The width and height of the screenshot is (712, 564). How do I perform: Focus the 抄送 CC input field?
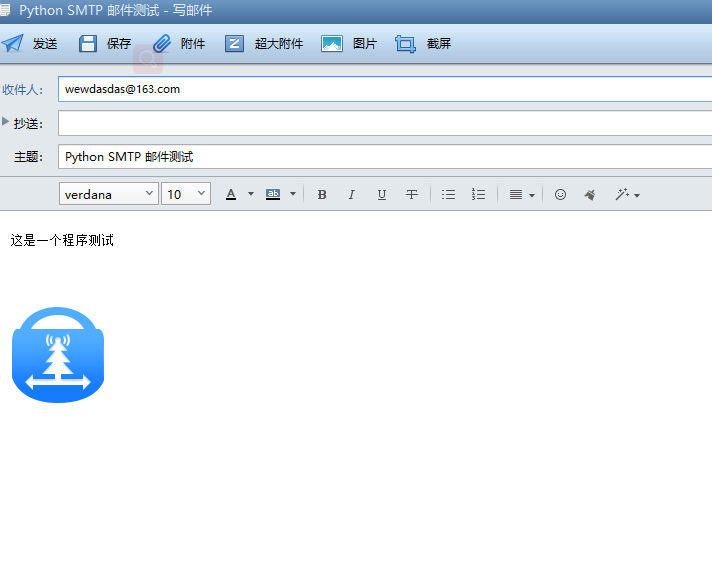(385, 123)
